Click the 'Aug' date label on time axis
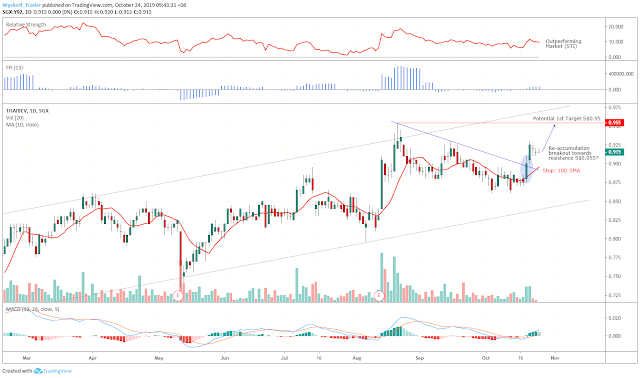The image size is (640, 378). 357,358
